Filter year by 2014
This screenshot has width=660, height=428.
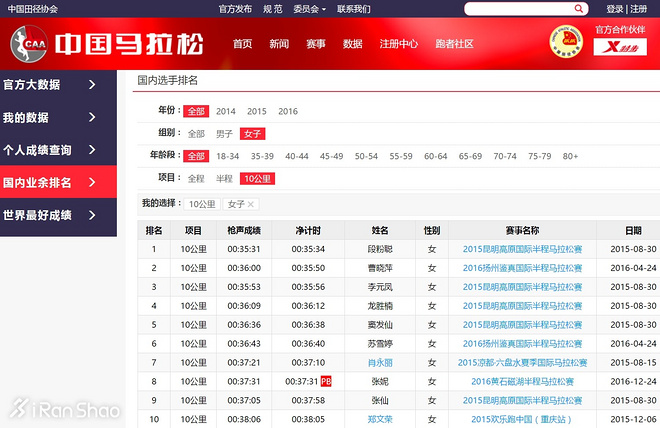pos(226,111)
